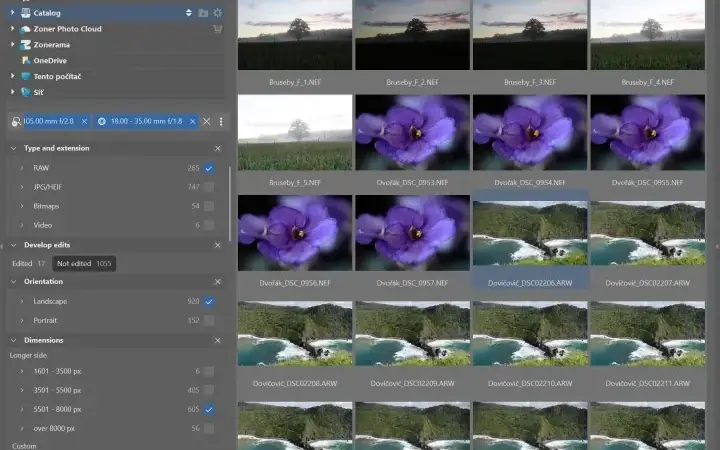720x450 pixels.
Task: Open the filter bar three-dot menu
Action: pos(221,121)
